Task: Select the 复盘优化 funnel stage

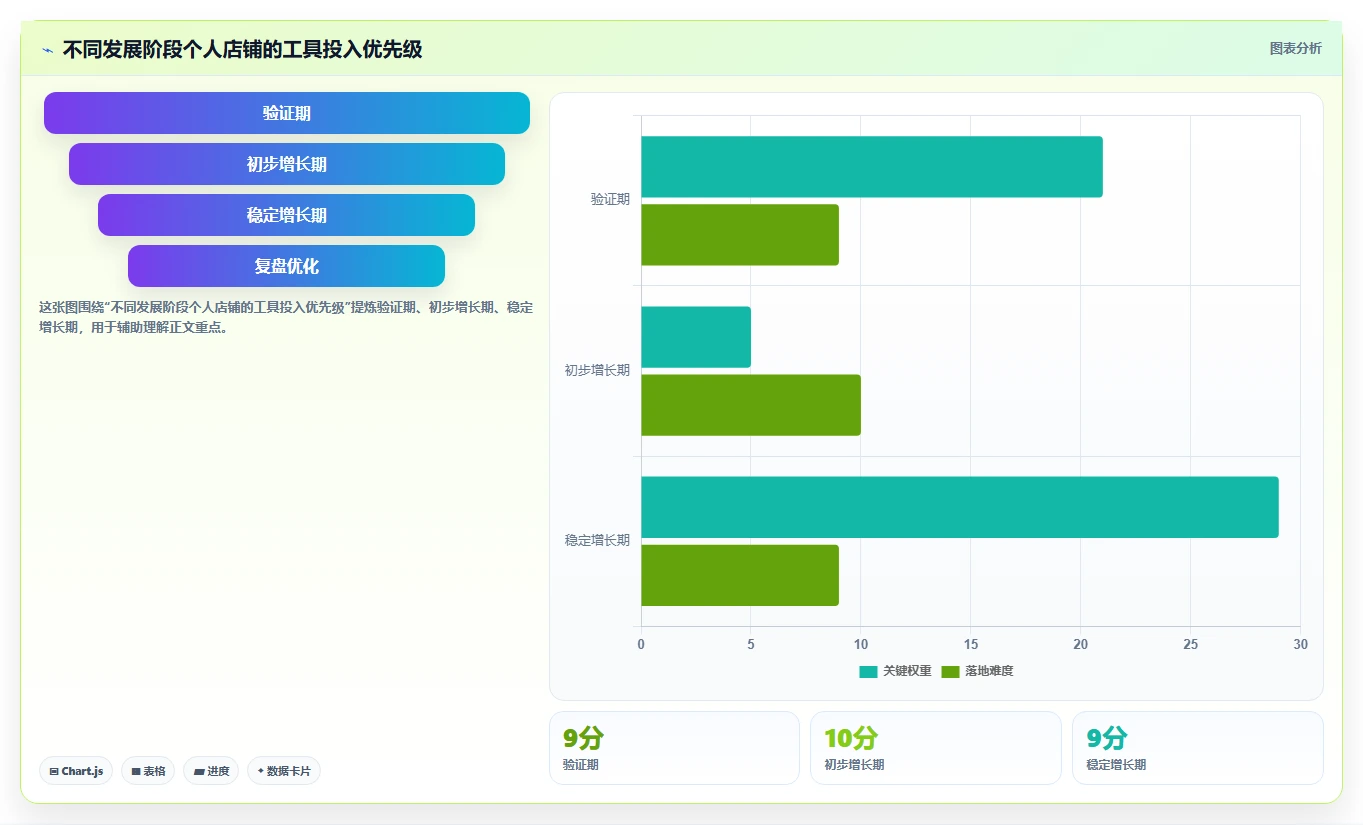Action: pos(287,266)
